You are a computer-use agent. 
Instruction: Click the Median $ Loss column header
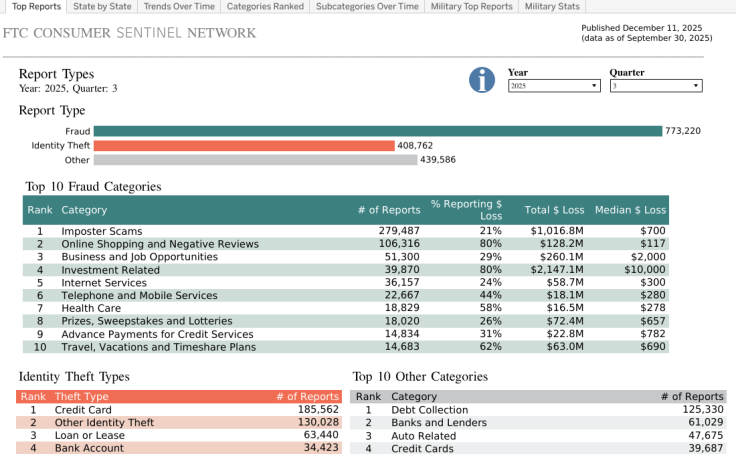tap(630, 210)
